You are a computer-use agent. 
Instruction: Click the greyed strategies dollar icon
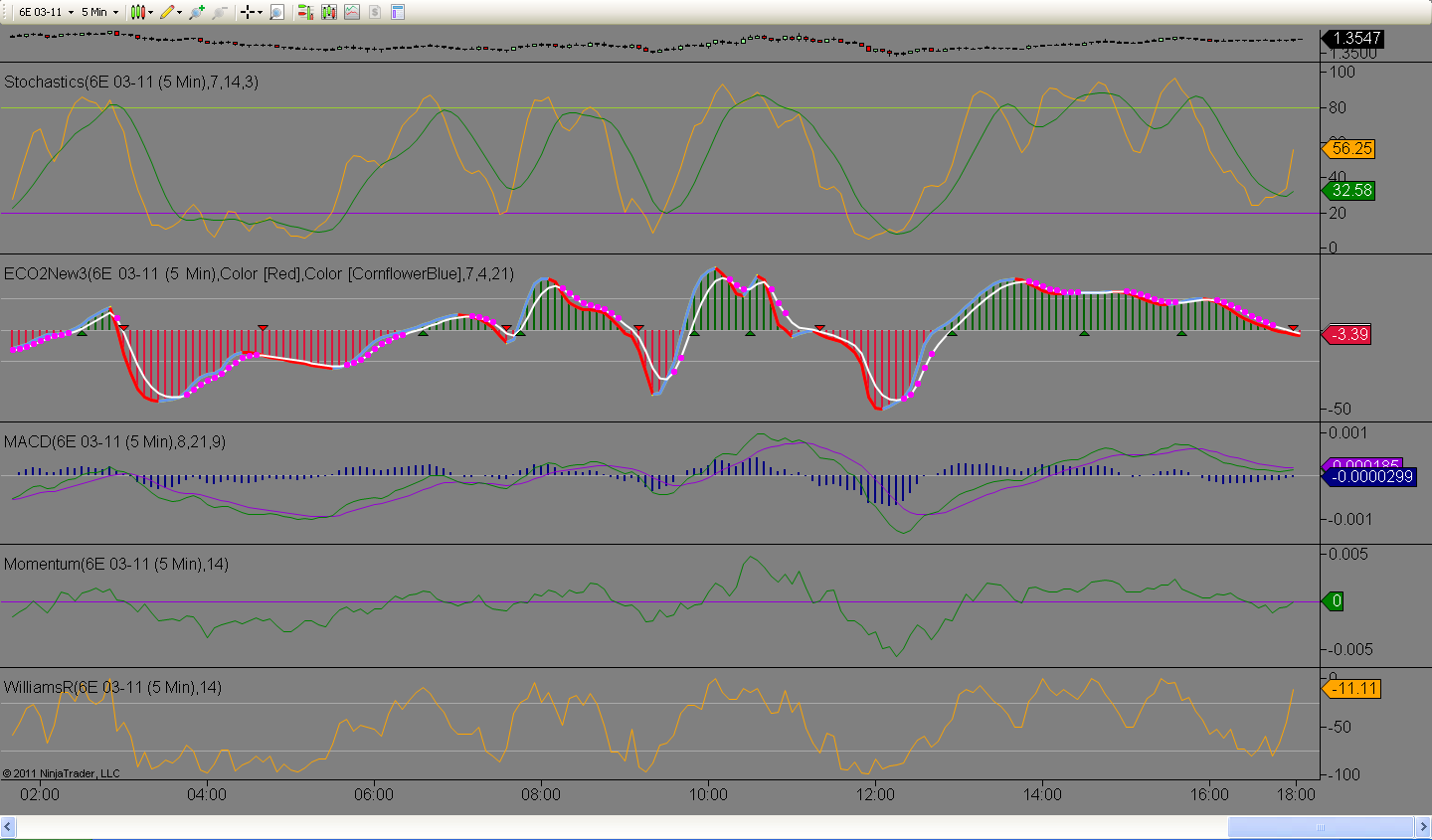(x=375, y=12)
